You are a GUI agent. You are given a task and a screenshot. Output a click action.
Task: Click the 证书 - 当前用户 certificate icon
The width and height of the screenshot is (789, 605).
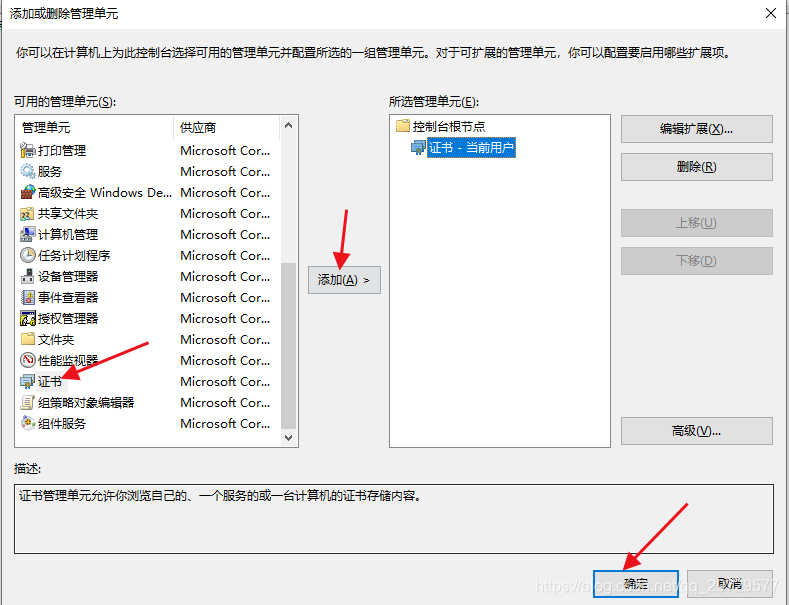click(x=418, y=148)
